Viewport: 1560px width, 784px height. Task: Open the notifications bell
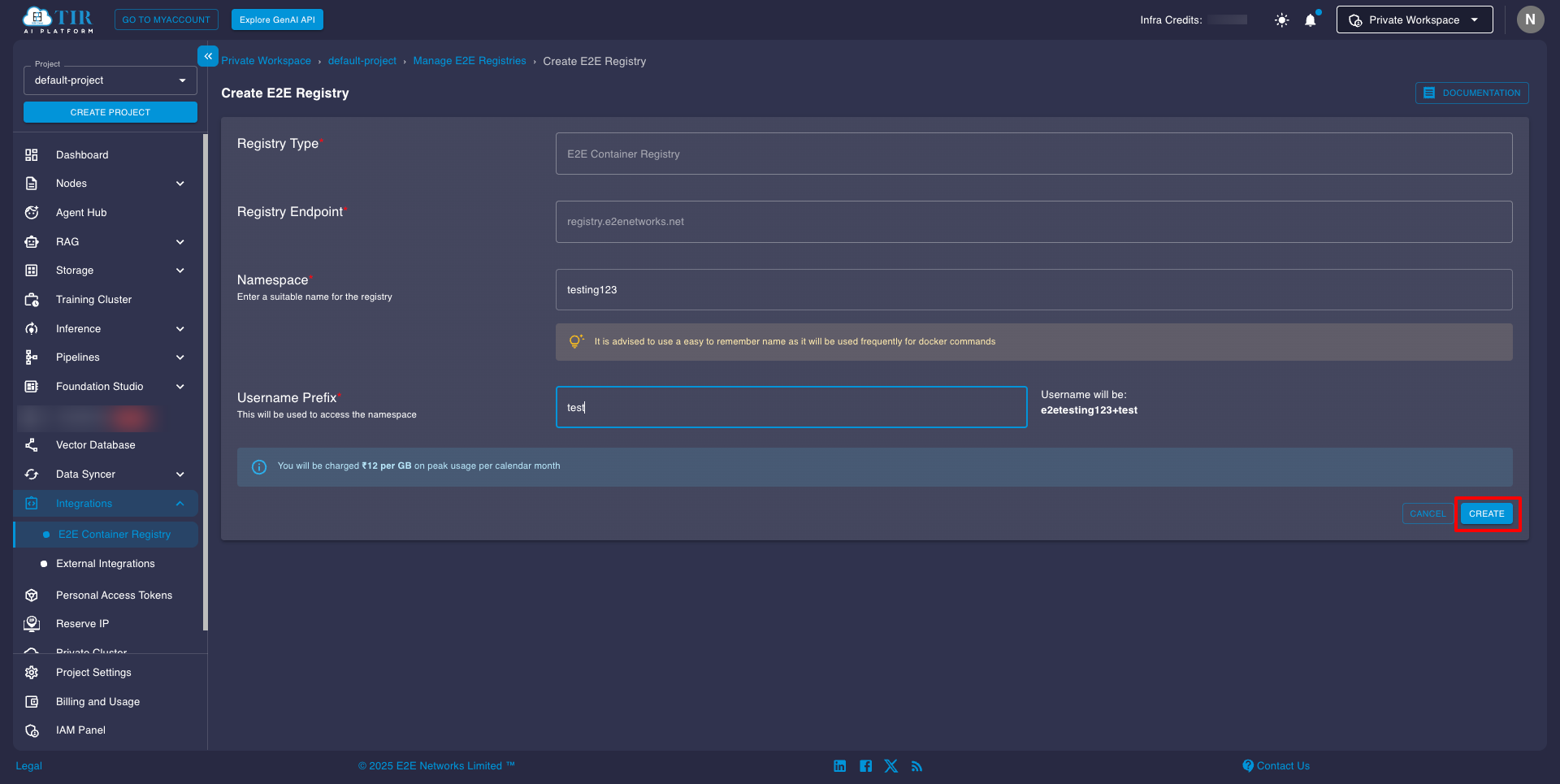[x=1310, y=20]
